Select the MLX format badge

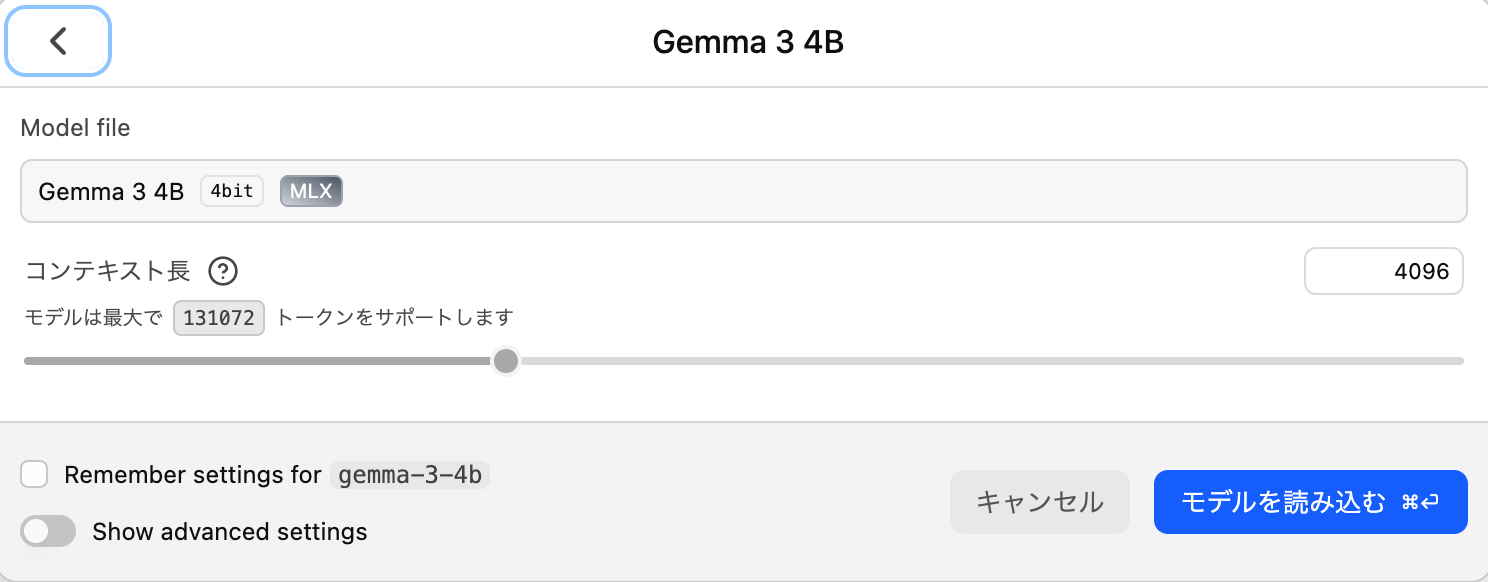click(x=310, y=191)
